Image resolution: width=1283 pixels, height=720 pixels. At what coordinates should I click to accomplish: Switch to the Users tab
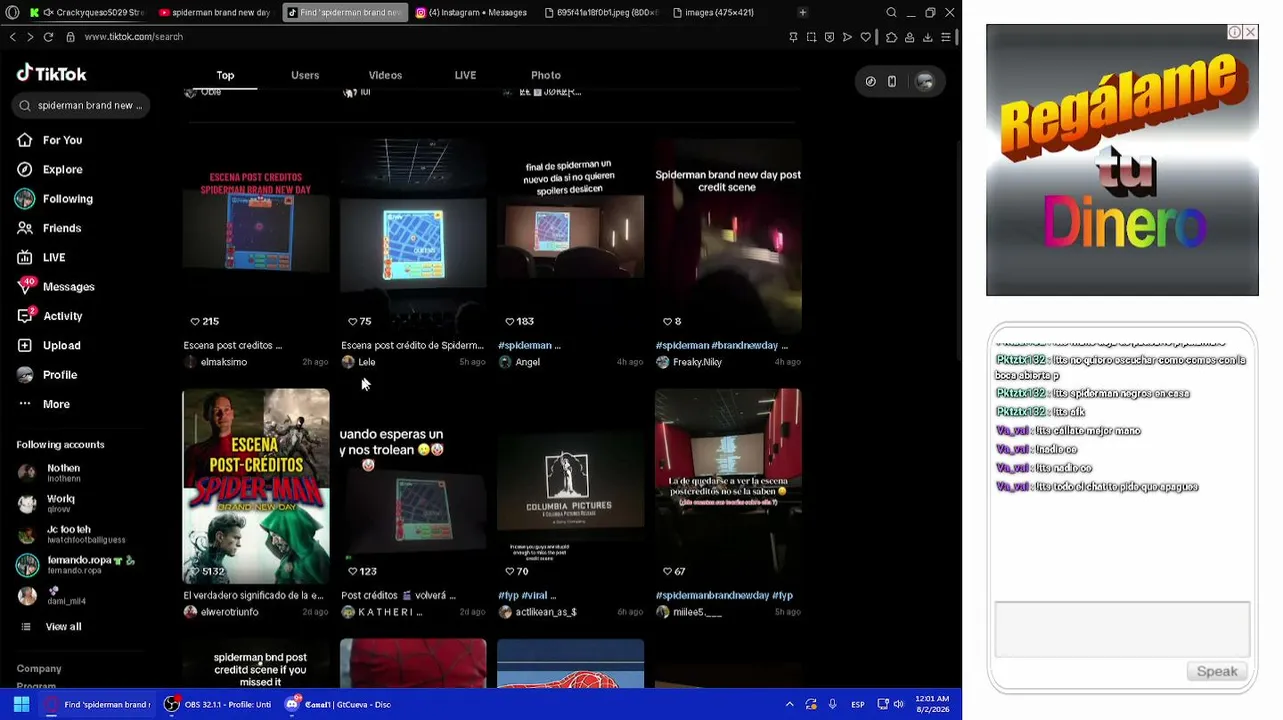click(305, 75)
